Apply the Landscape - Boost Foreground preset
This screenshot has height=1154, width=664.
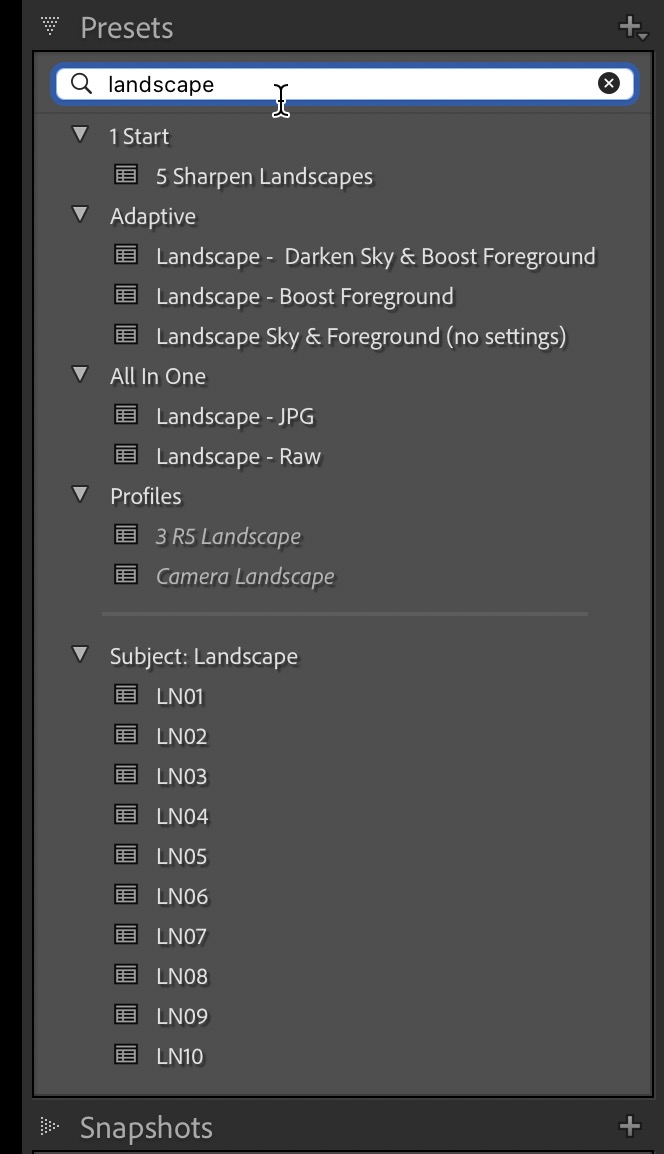[303, 295]
